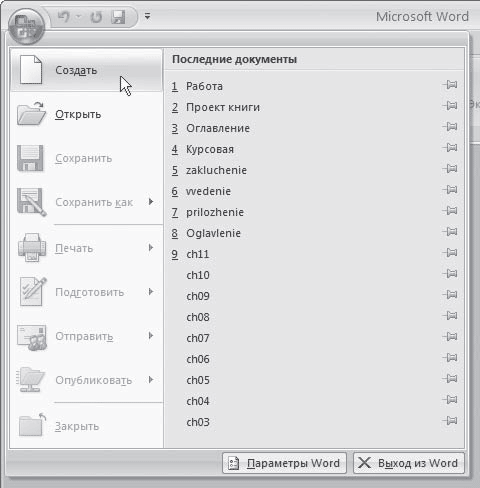The height and width of the screenshot is (488, 480).
Task: Click the Undo icon in quick access toolbar
Action: [x=64, y=17]
